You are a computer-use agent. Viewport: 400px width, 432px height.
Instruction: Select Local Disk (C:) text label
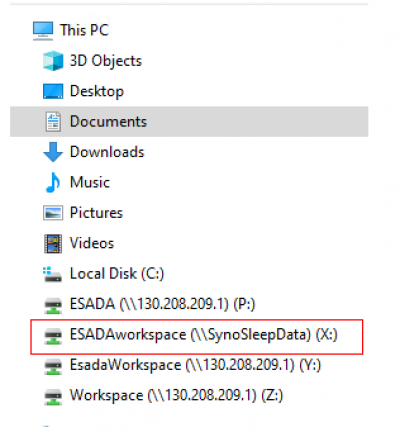117,274
